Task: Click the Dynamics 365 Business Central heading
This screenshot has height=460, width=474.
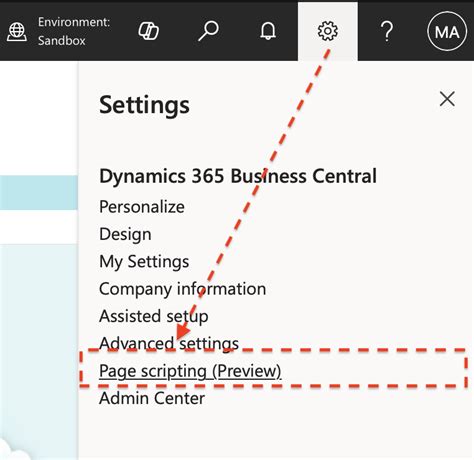Action: 238,176
